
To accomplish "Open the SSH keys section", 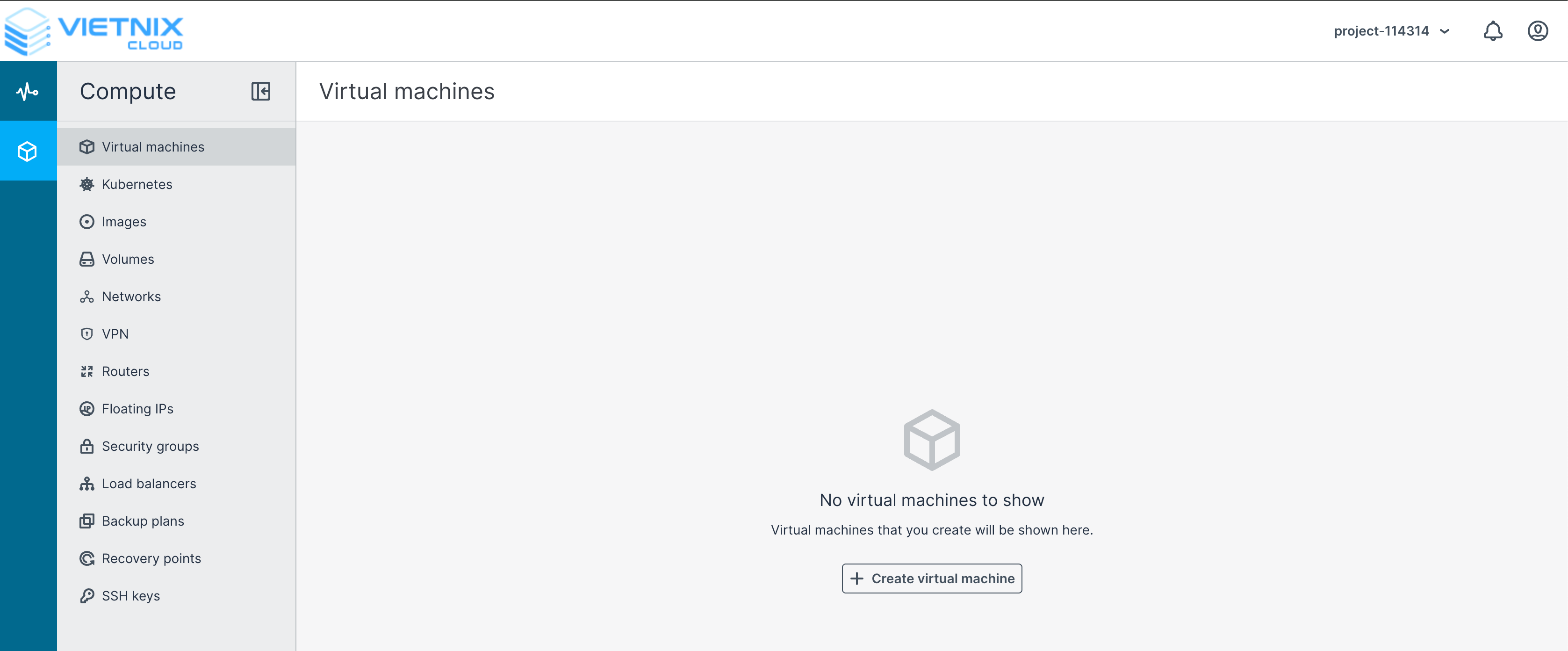I will [x=131, y=596].
